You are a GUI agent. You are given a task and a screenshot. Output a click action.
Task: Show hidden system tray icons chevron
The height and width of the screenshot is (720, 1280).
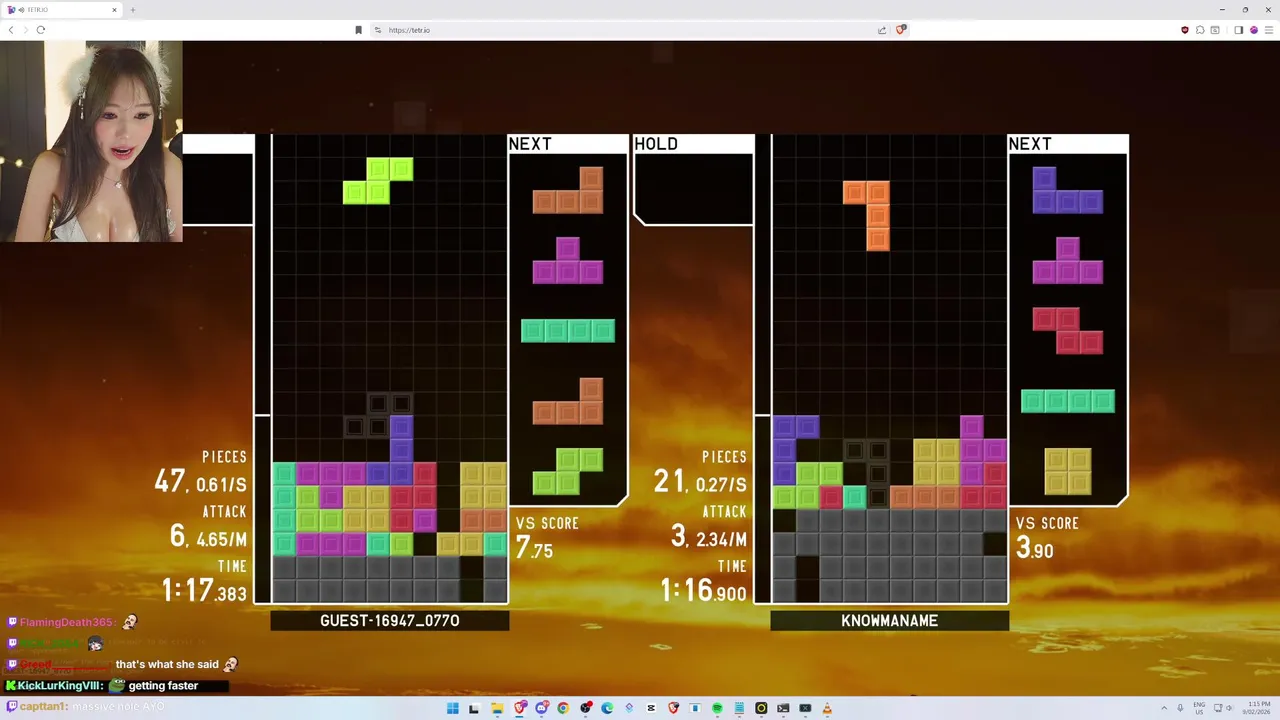[x=1164, y=708]
